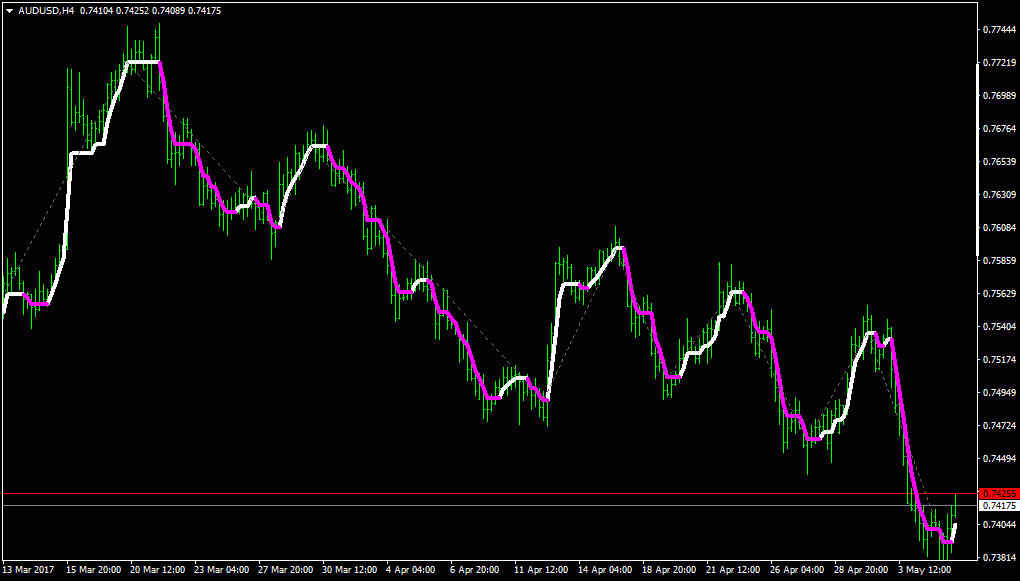The width and height of the screenshot is (1020, 581).
Task: Click the 13 Mar 2017 date label
Action: pyautogui.click(x=29, y=569)
